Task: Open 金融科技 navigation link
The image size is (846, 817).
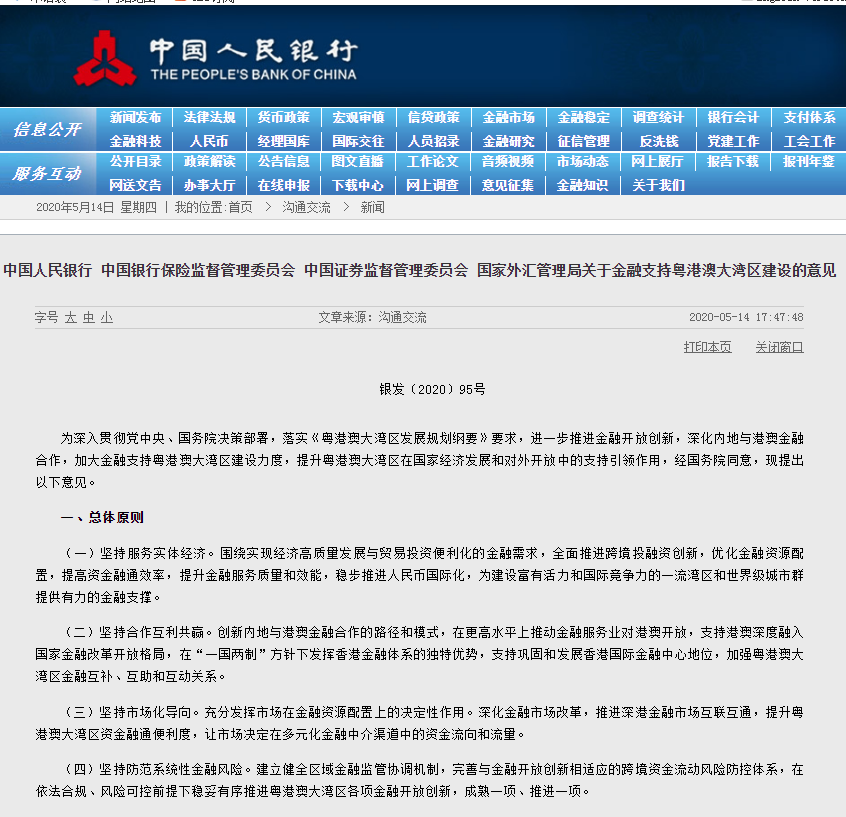Action: coord(135,141)
